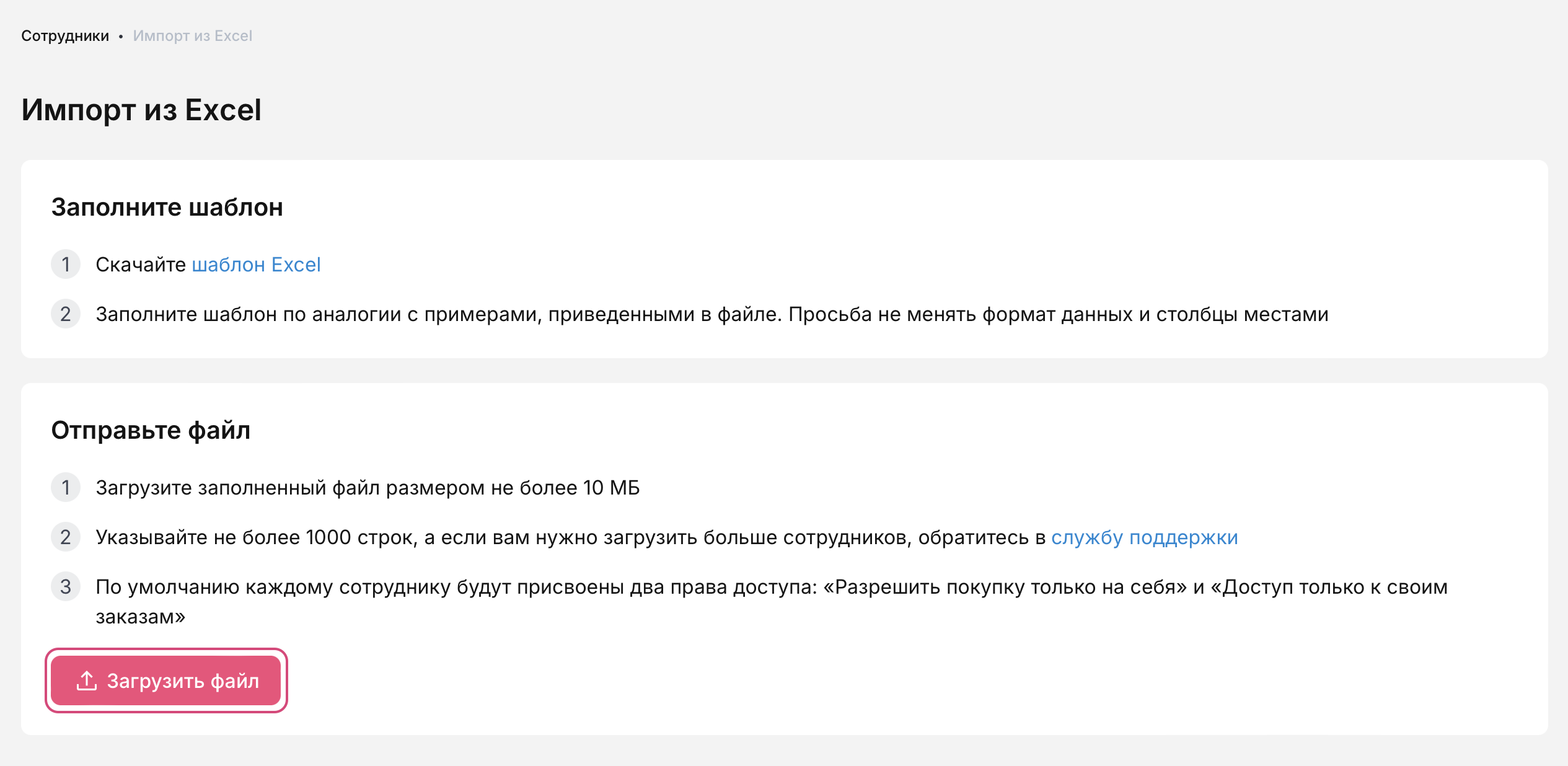Go to «Сотрудники» in breadcrumbs
This screenshot has width=1568, height=766.
pos(65,36)
